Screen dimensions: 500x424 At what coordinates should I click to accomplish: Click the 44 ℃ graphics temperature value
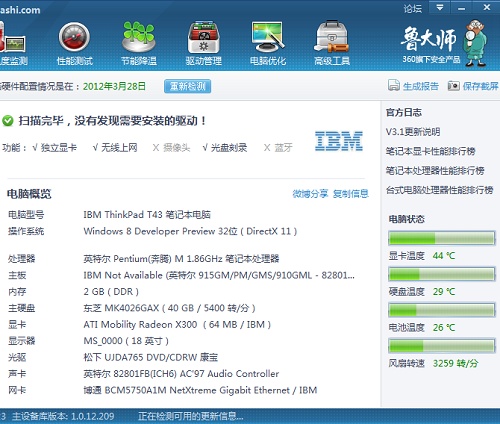(x=444, y=256)
